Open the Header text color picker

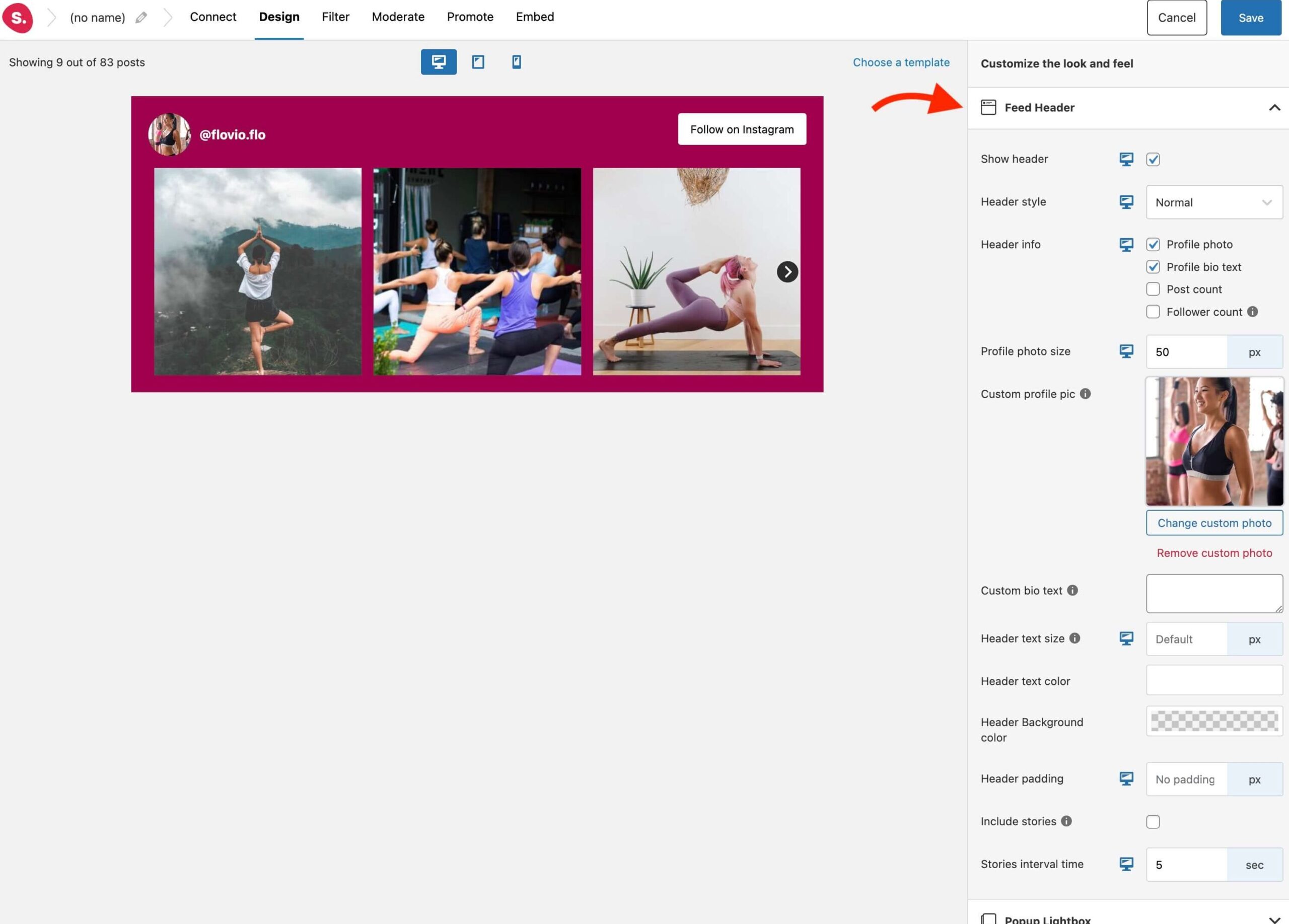click(x=1214, y=680)
